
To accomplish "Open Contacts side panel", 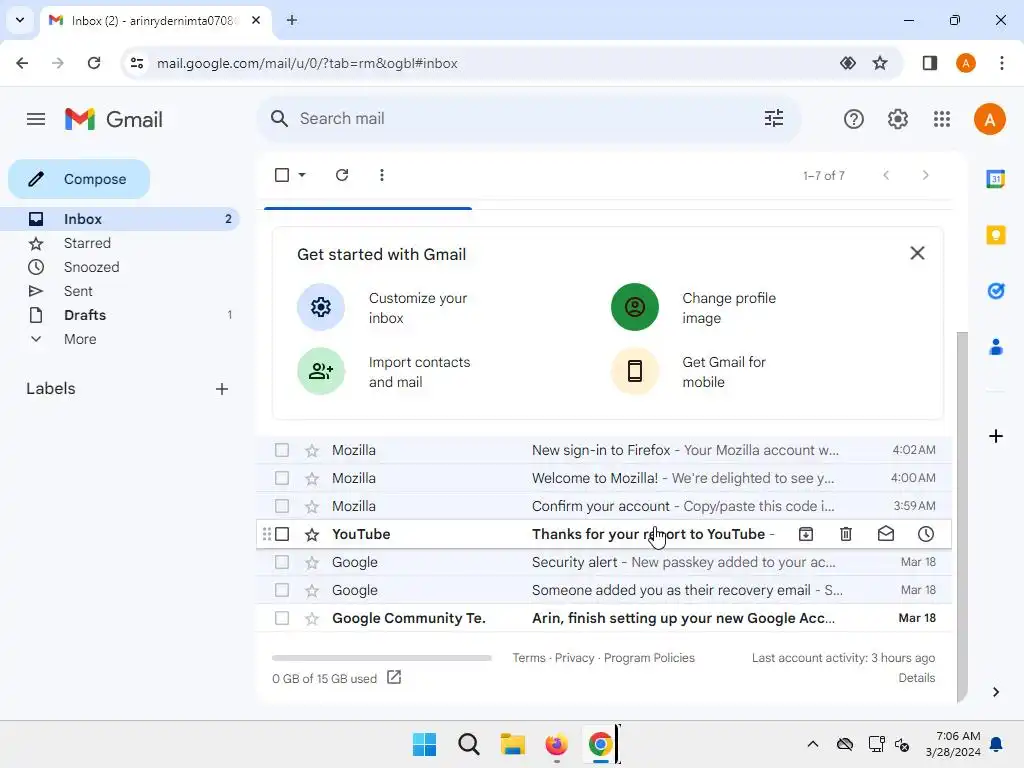I will [x=995, y=347].
